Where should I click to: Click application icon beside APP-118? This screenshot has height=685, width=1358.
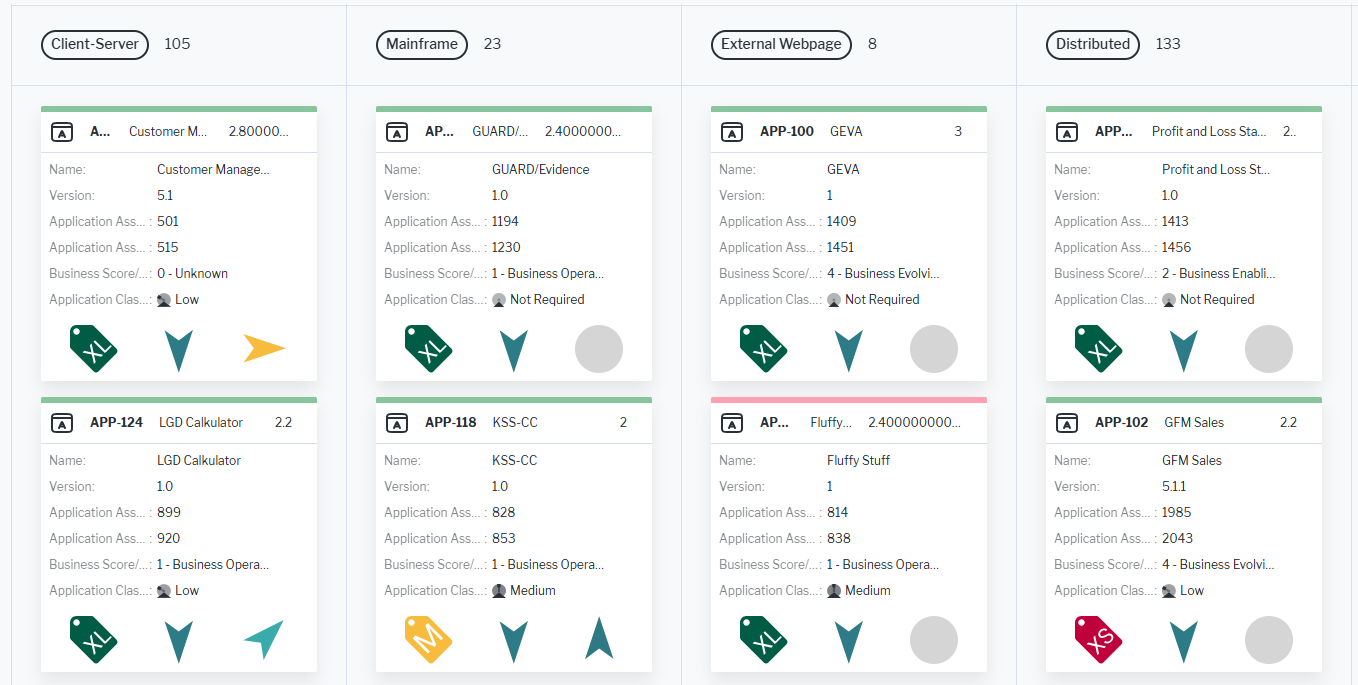tap(397, 423)
